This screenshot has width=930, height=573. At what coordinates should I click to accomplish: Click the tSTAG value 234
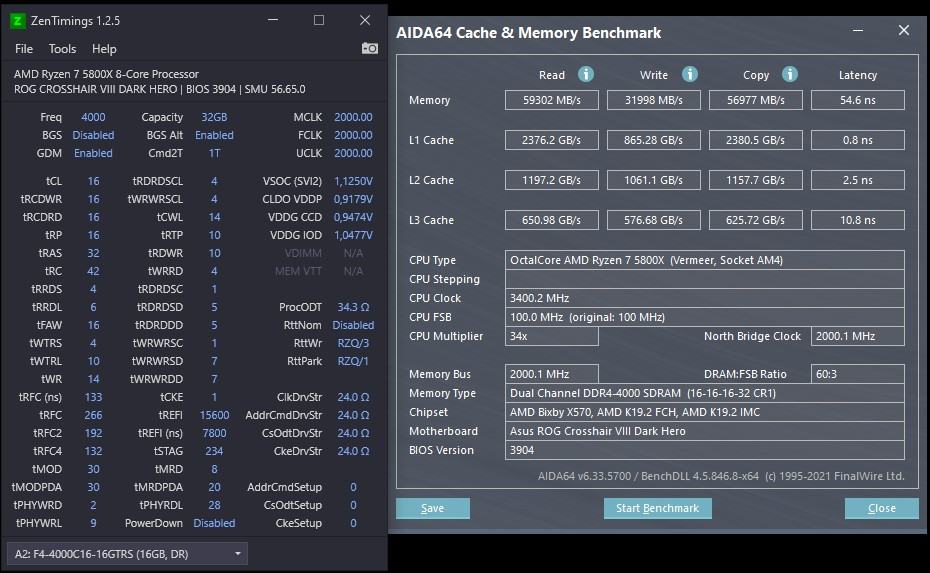(x=214, y=451)
